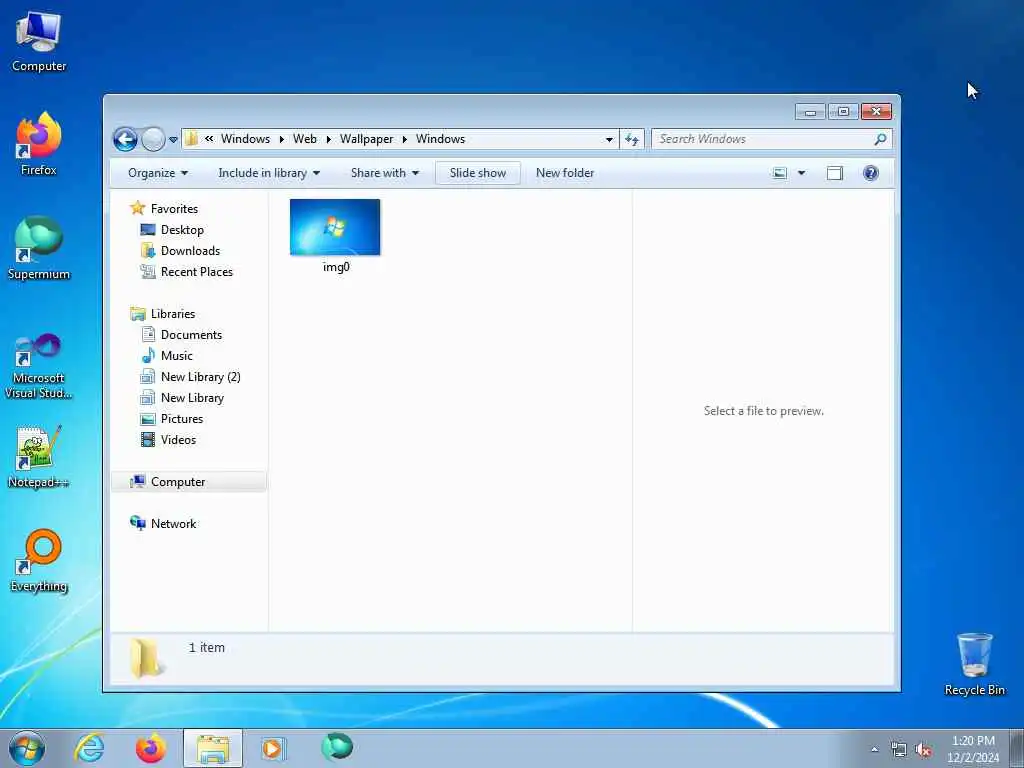Open the Videos library
1024x768 pixels.
point(178,440)
